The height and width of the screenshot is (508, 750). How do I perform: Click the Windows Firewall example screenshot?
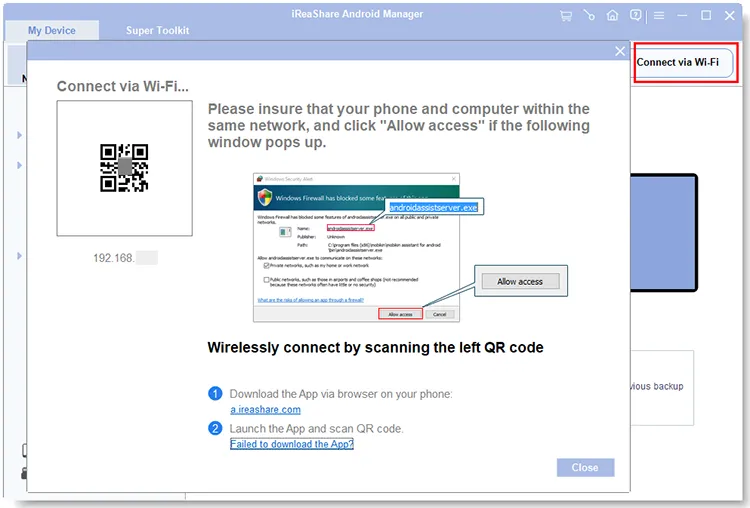pos(356,247)
